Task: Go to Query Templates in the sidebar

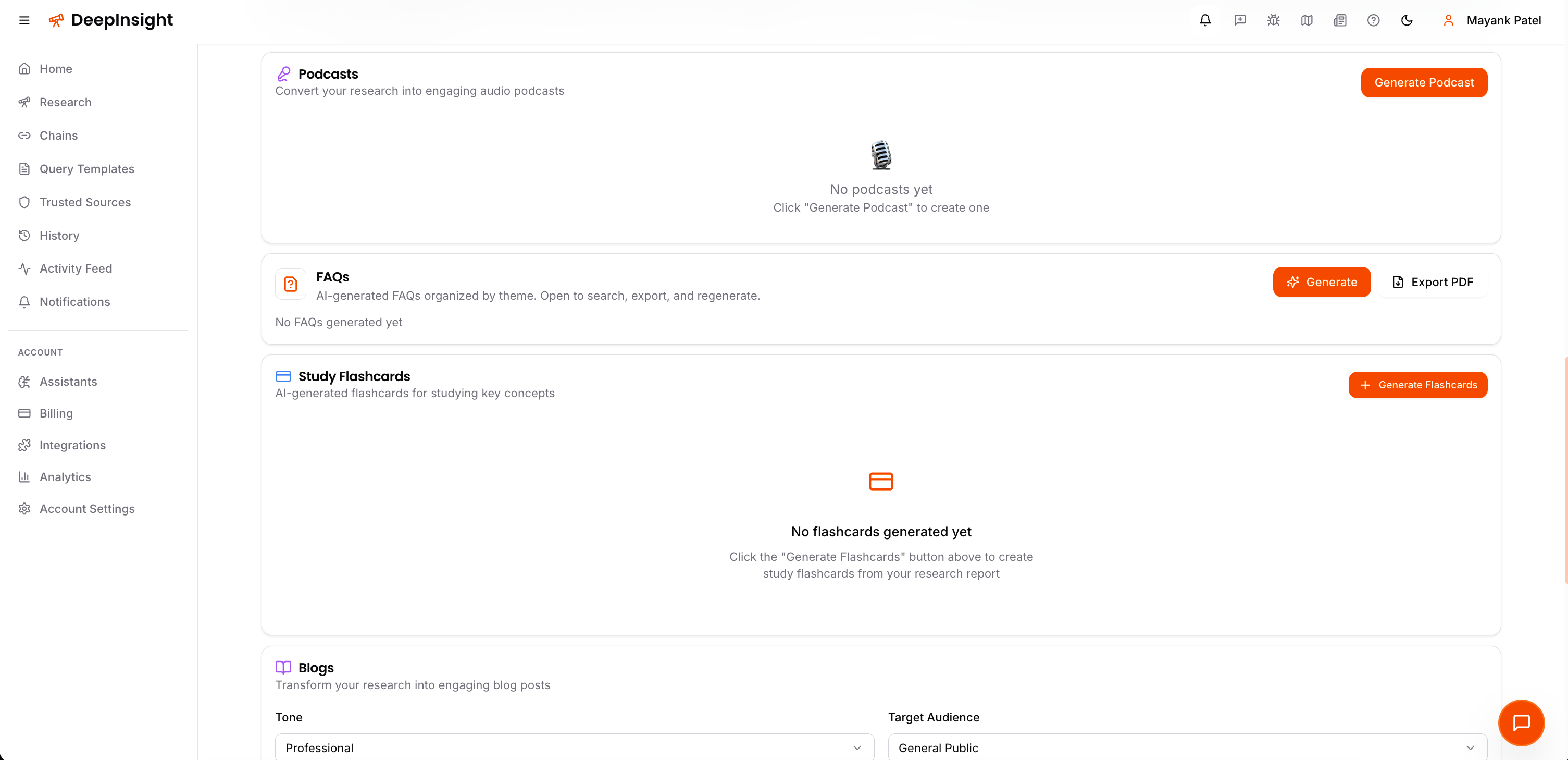Action: click(x=86, y=169)
